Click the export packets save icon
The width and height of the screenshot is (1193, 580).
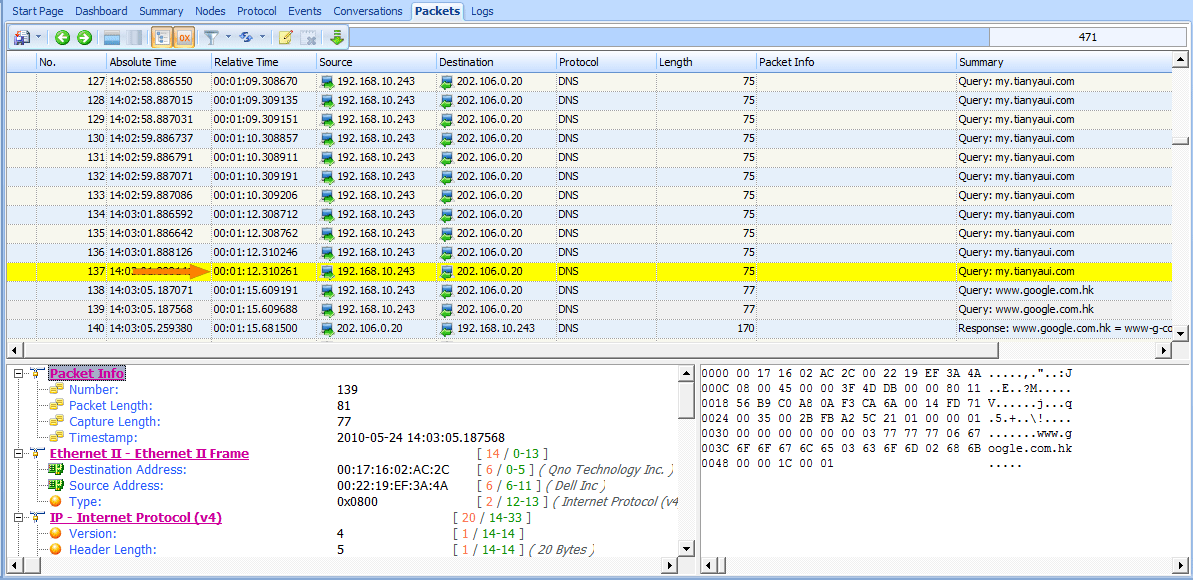pos(21,37)
